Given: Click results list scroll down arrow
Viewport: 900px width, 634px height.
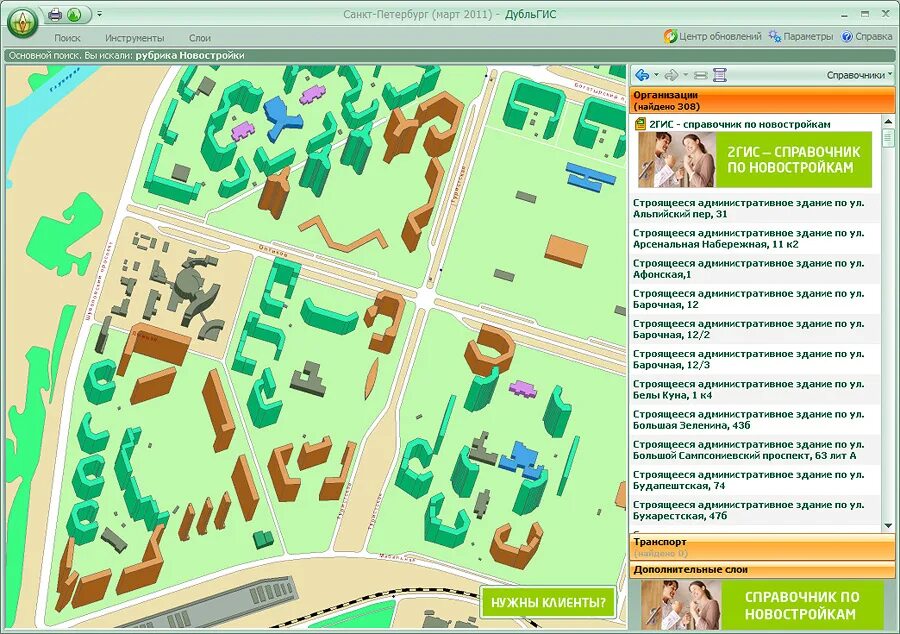Looking at the screenshot, I should [889, 525].
